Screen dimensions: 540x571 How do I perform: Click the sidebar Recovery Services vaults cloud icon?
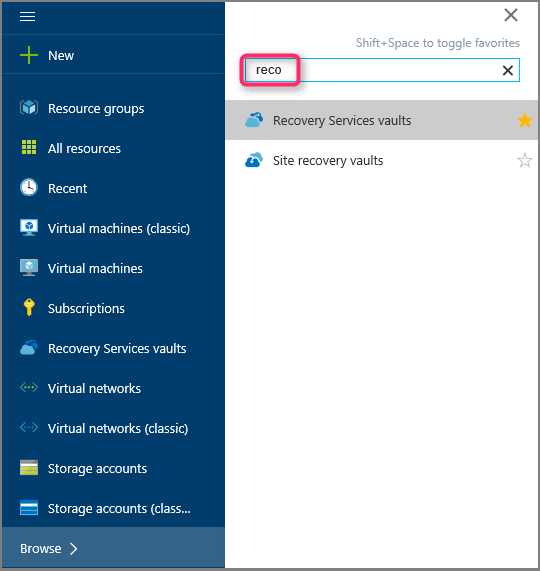click(x=29, y=347)
